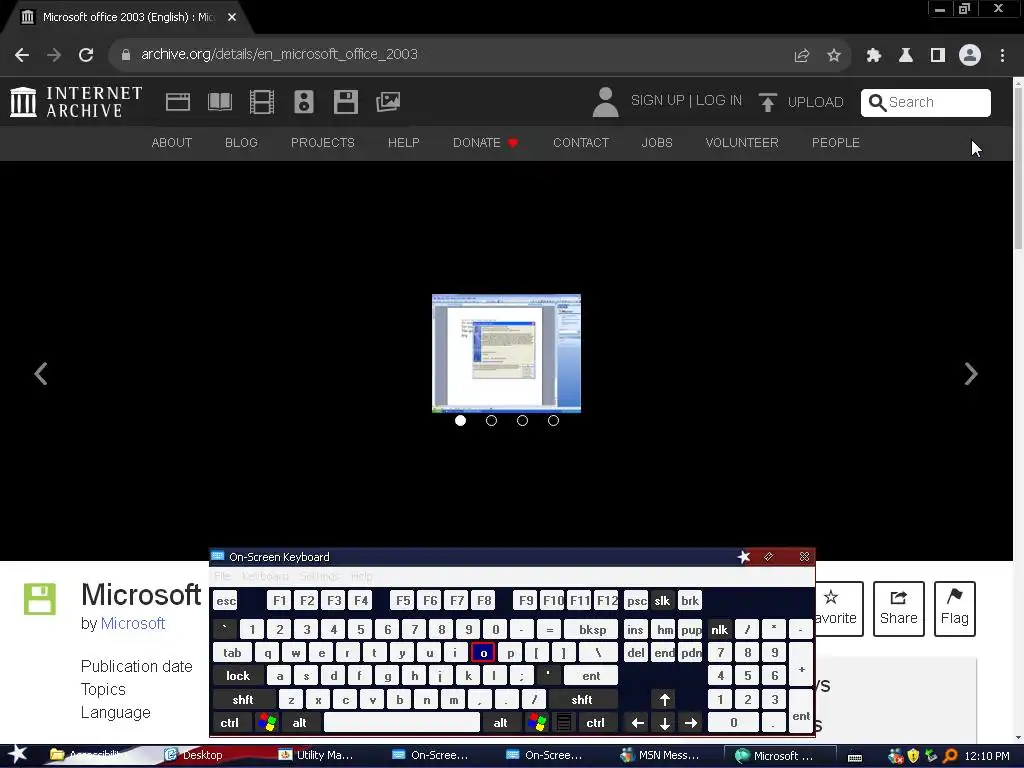
Task: Click the browser address bar URL
Action: click(x=279, y=54)
